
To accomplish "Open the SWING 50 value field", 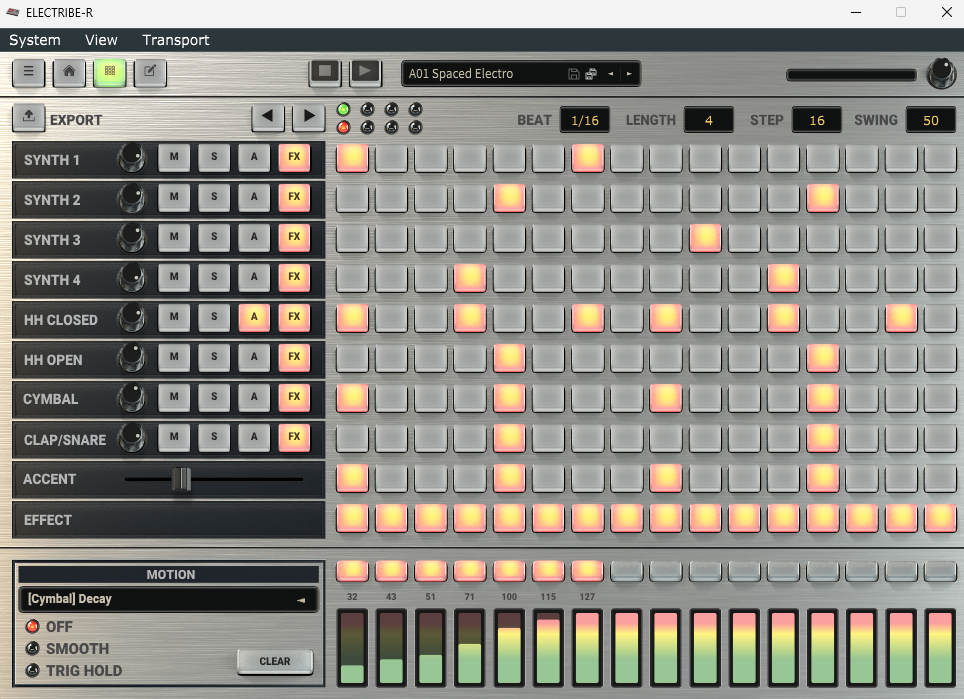I will pos(931,120).
